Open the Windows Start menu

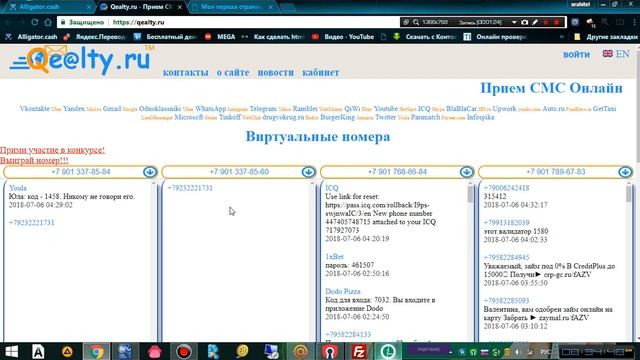(11, 351)
